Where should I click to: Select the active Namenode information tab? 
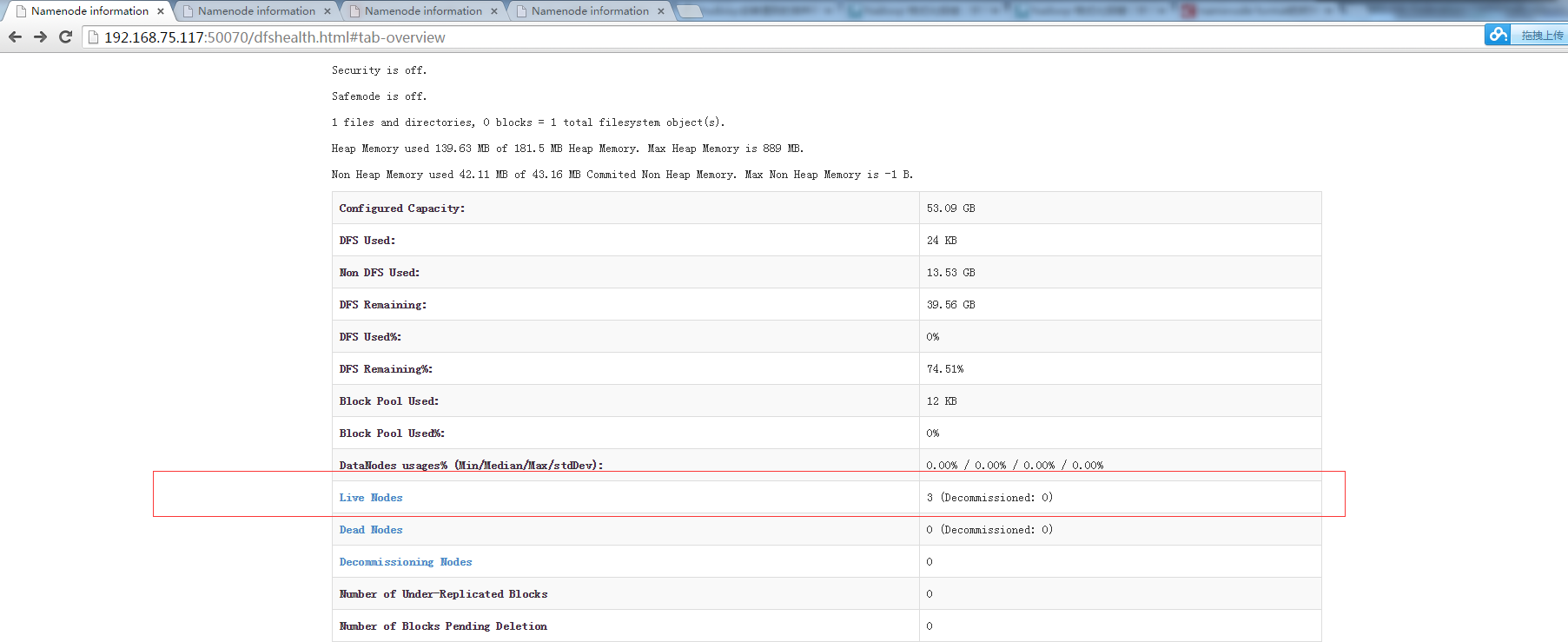[89, 11]
